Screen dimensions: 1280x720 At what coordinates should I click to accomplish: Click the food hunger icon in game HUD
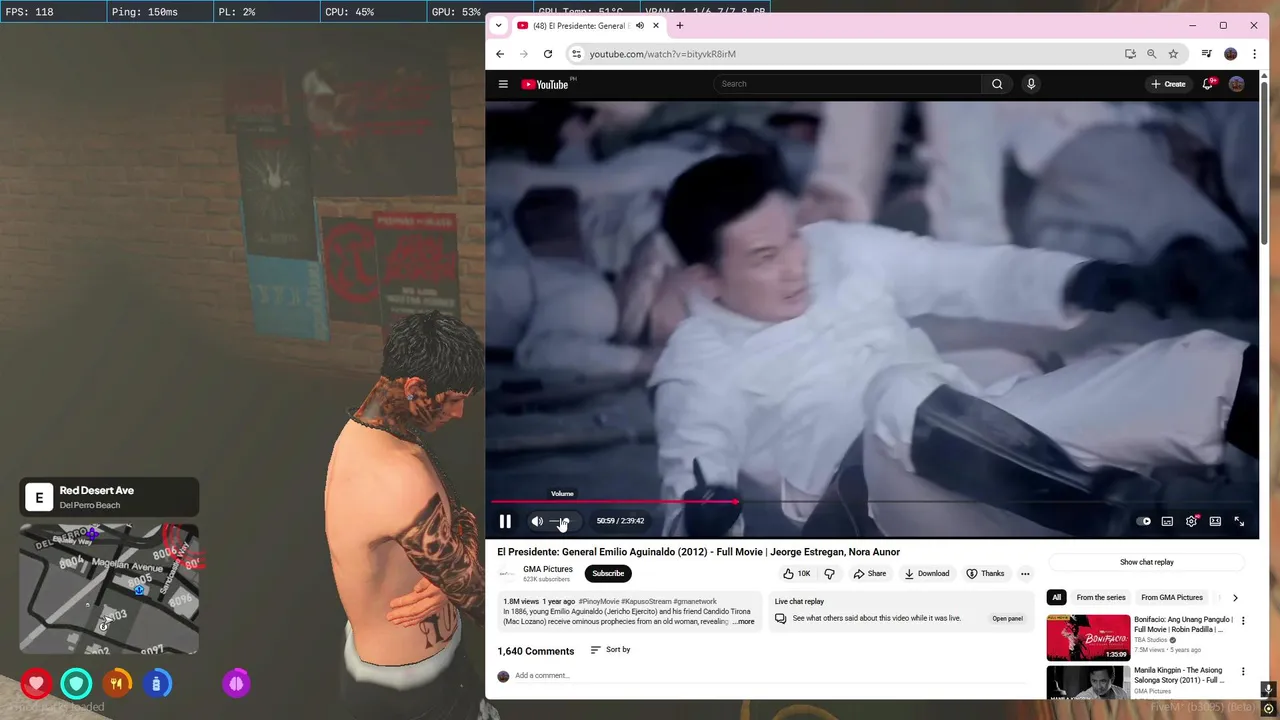pos(117,684)
